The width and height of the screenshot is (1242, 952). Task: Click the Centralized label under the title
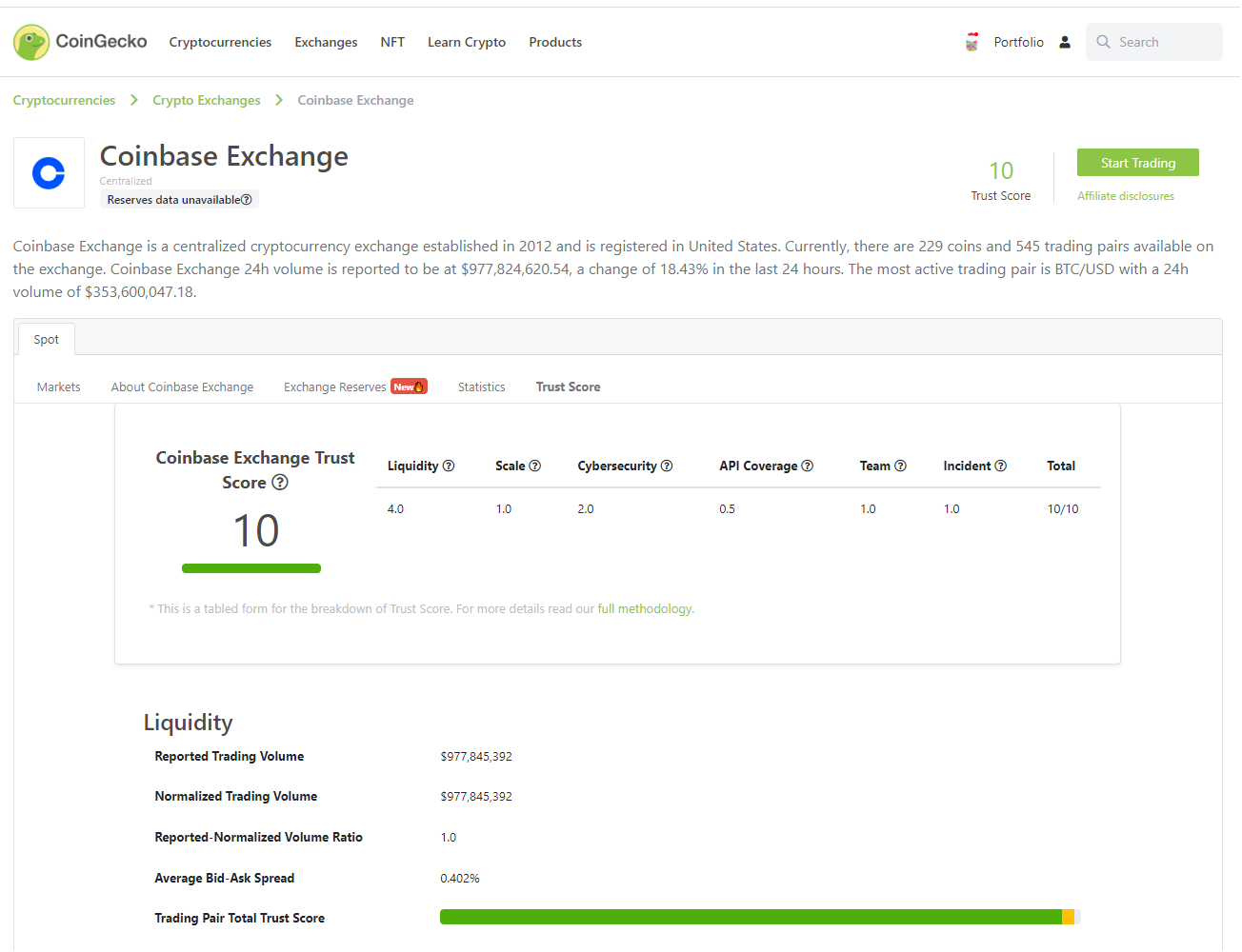tap(126, 181)
